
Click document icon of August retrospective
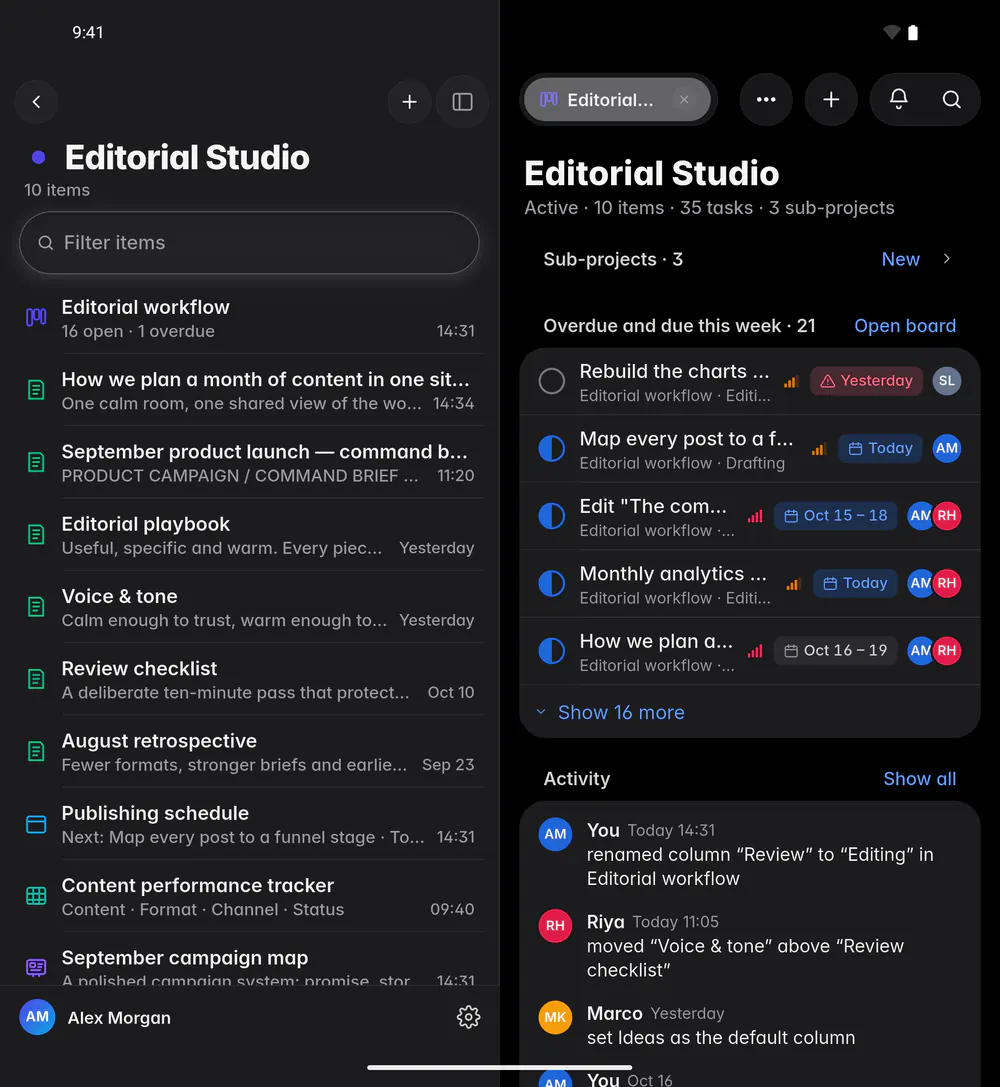click(x=36, y=751)
